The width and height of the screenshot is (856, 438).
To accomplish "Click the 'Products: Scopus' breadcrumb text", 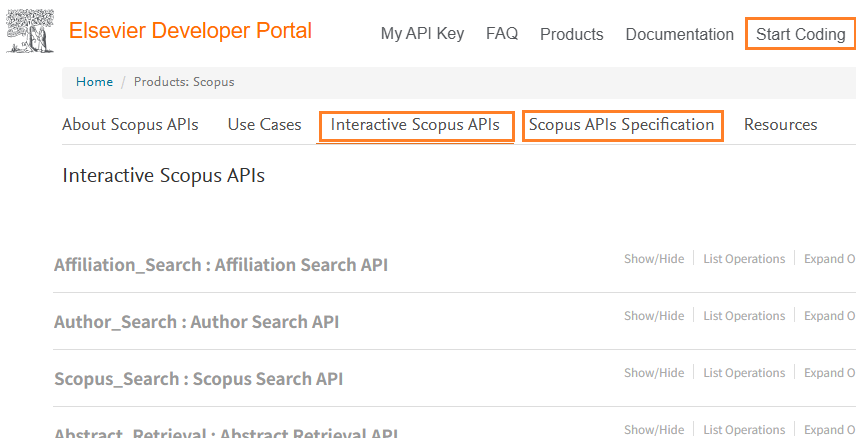I will click(x=184, y=82).
